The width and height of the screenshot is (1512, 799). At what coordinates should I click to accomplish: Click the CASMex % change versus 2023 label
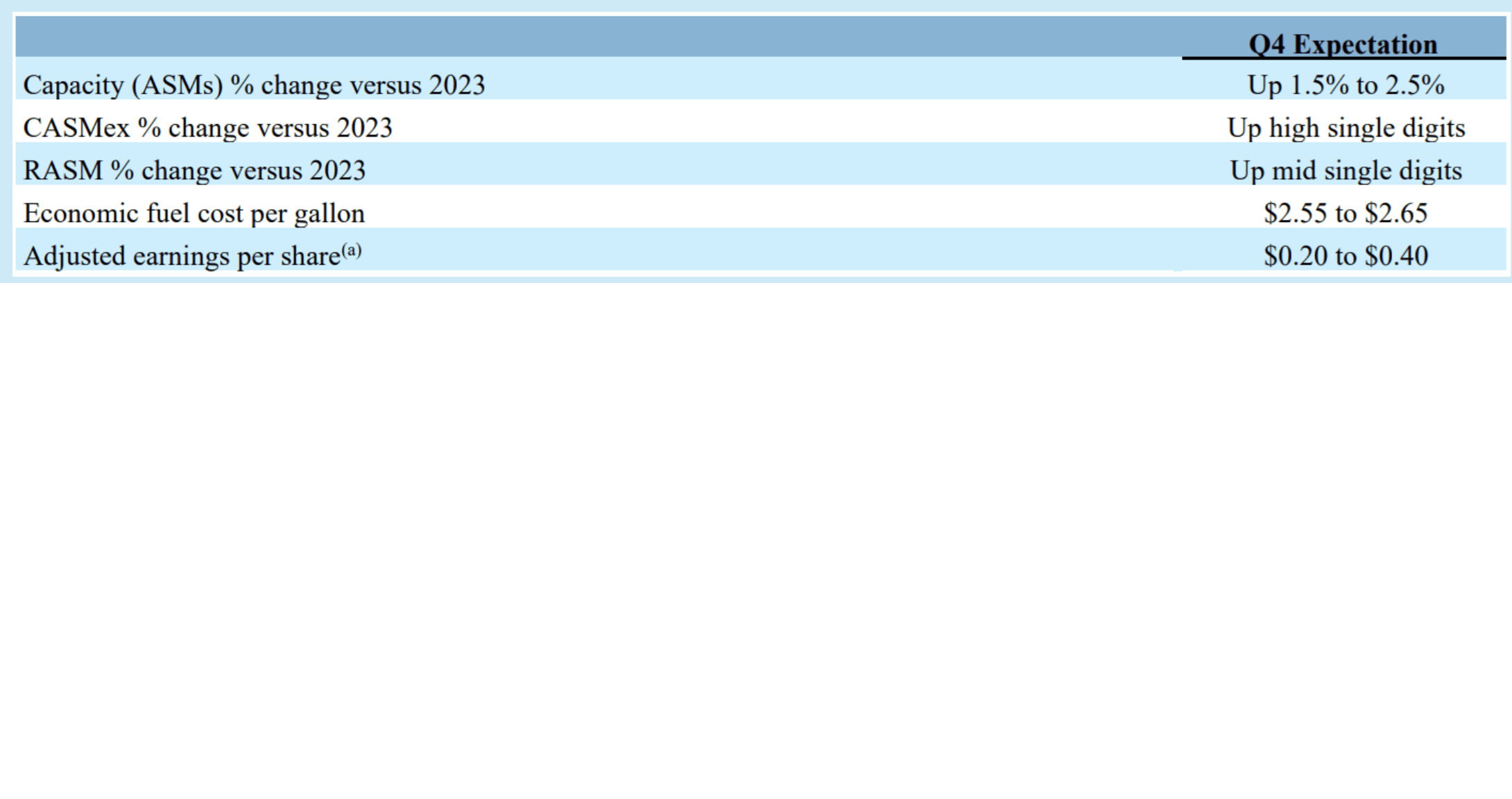207,128
